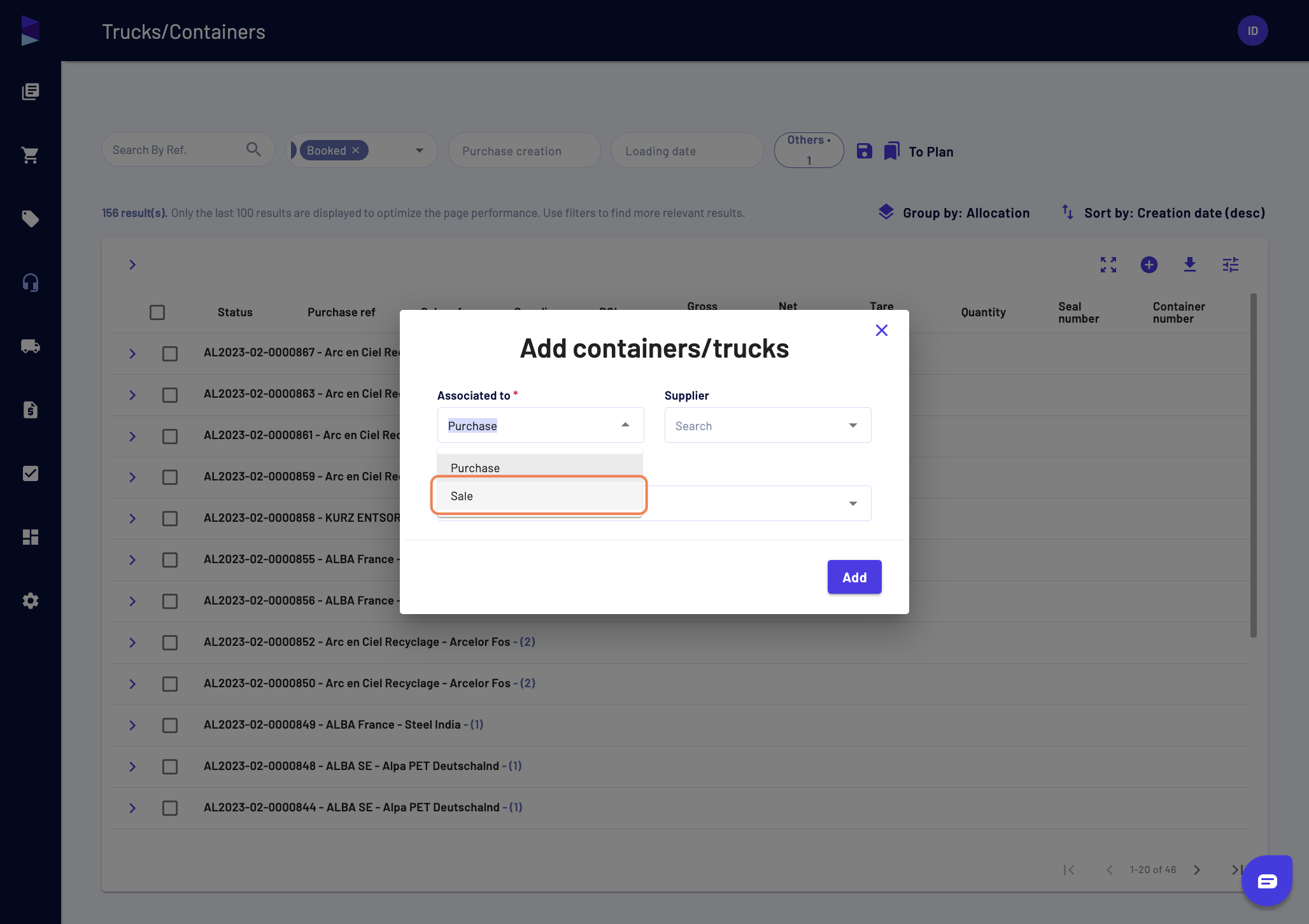Click the add container plus icon
Viewport: 1309px width, 924px height.
click(x=1149, y=265)
